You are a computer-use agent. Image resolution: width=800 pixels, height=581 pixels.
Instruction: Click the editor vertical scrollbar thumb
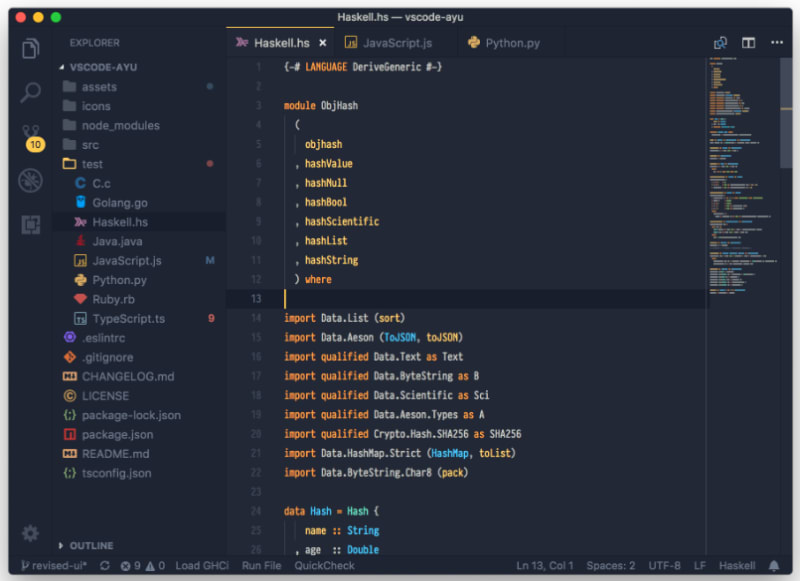pyautogui.click(x=786, y=112)
